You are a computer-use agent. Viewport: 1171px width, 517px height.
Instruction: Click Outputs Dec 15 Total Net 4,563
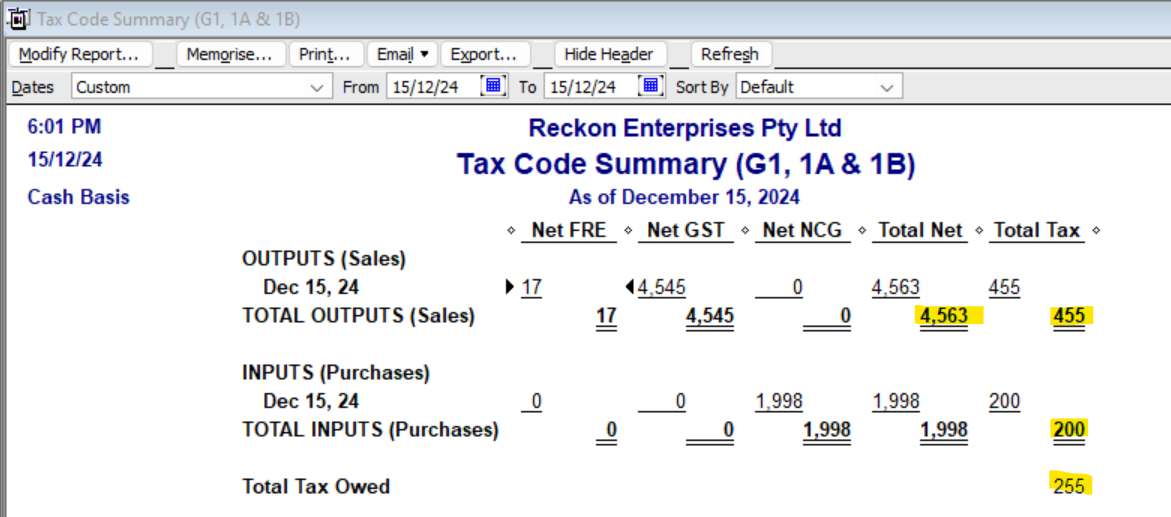pyautogui.click(x=896, y=288)
